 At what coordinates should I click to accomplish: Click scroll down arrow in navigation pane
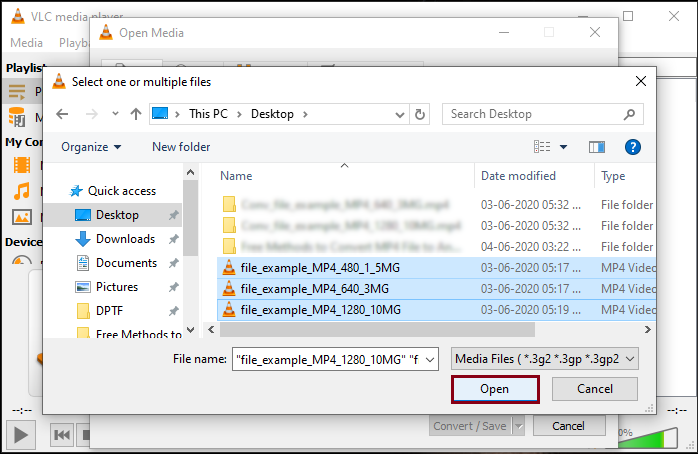[191, 330]
